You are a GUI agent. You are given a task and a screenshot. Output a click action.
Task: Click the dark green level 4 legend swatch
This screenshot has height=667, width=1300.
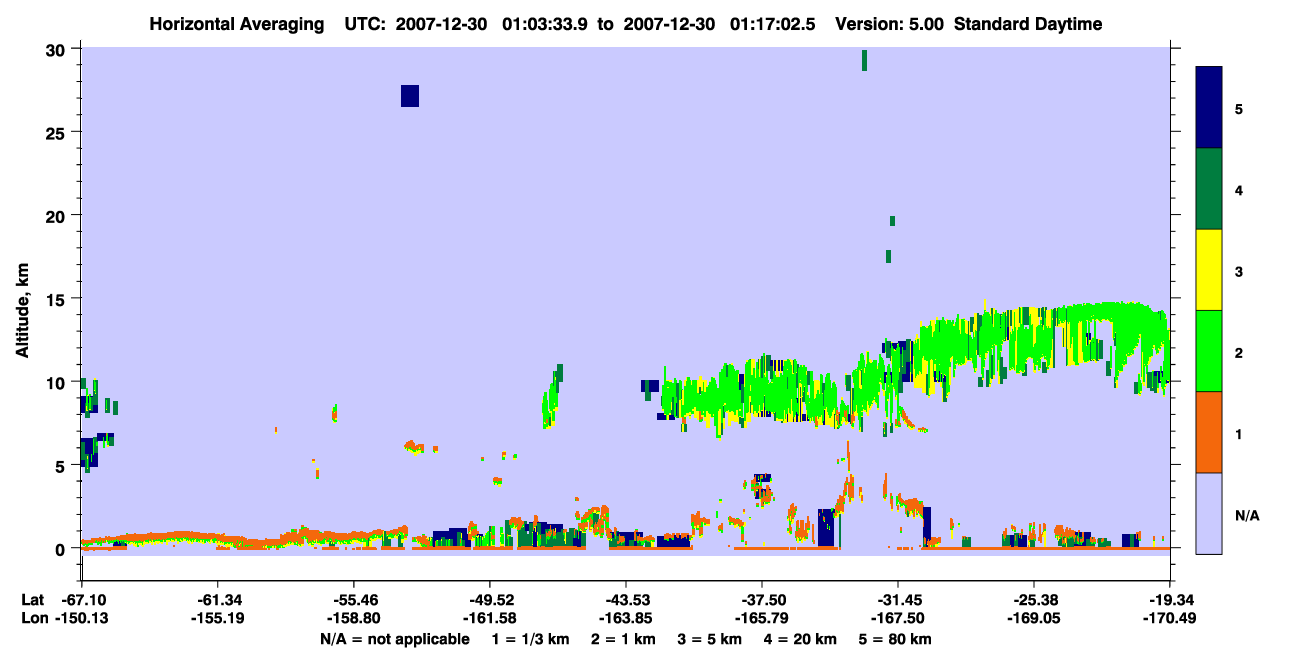(1209, 189)
